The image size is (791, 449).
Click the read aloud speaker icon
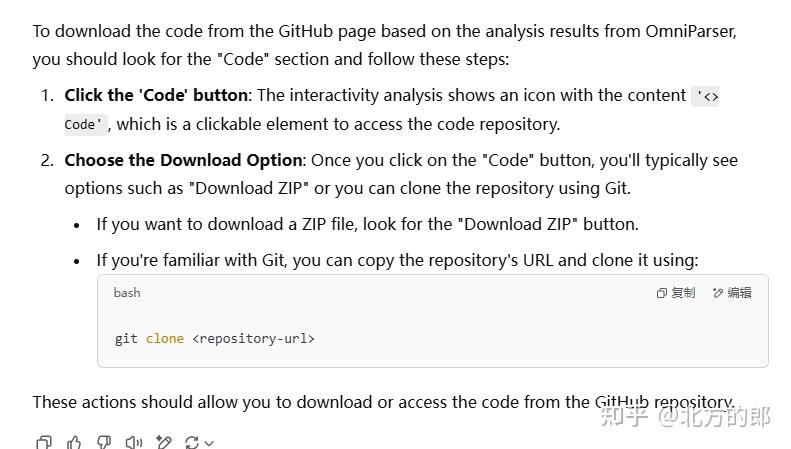(133, 442)
